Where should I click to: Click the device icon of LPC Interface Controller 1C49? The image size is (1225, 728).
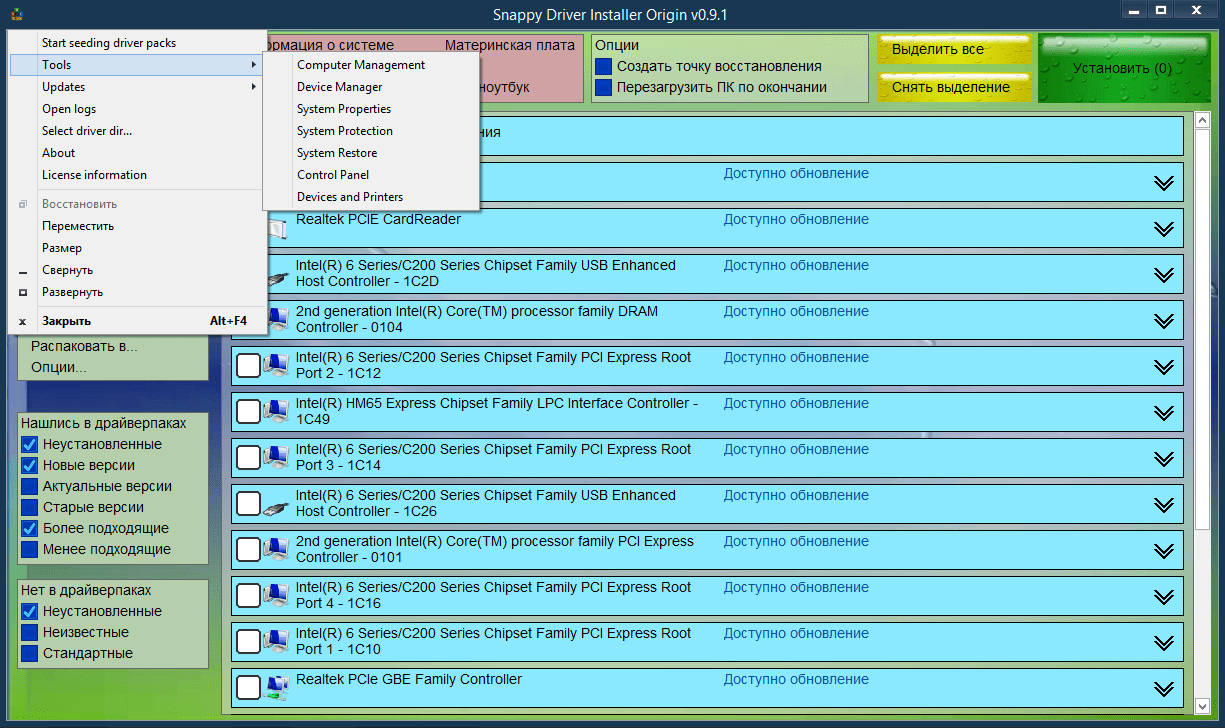[x=277, y=411]
